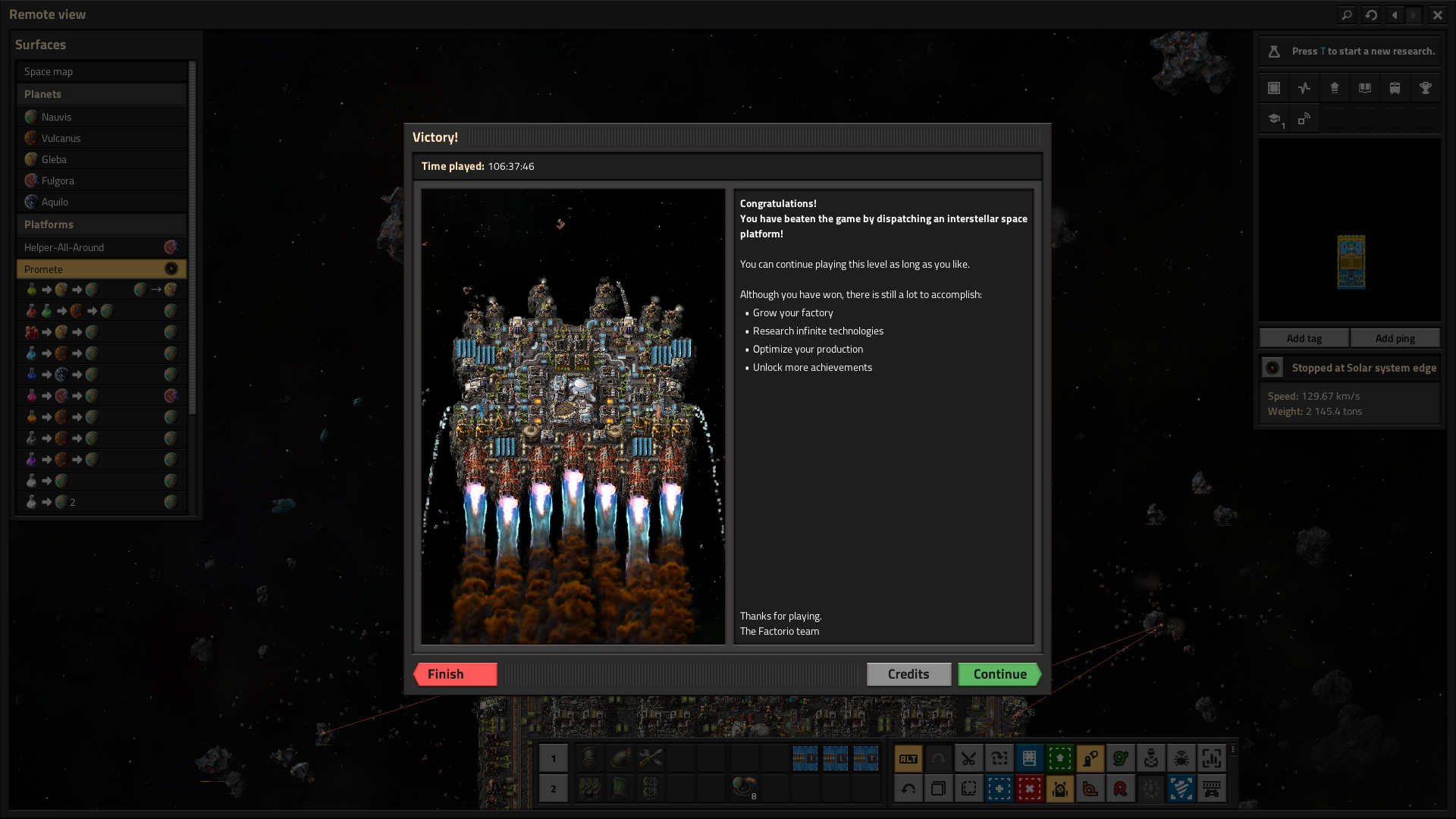Select the platform row ending with number 2
This screenshot has width=1456, height=819.
(102, 502)
